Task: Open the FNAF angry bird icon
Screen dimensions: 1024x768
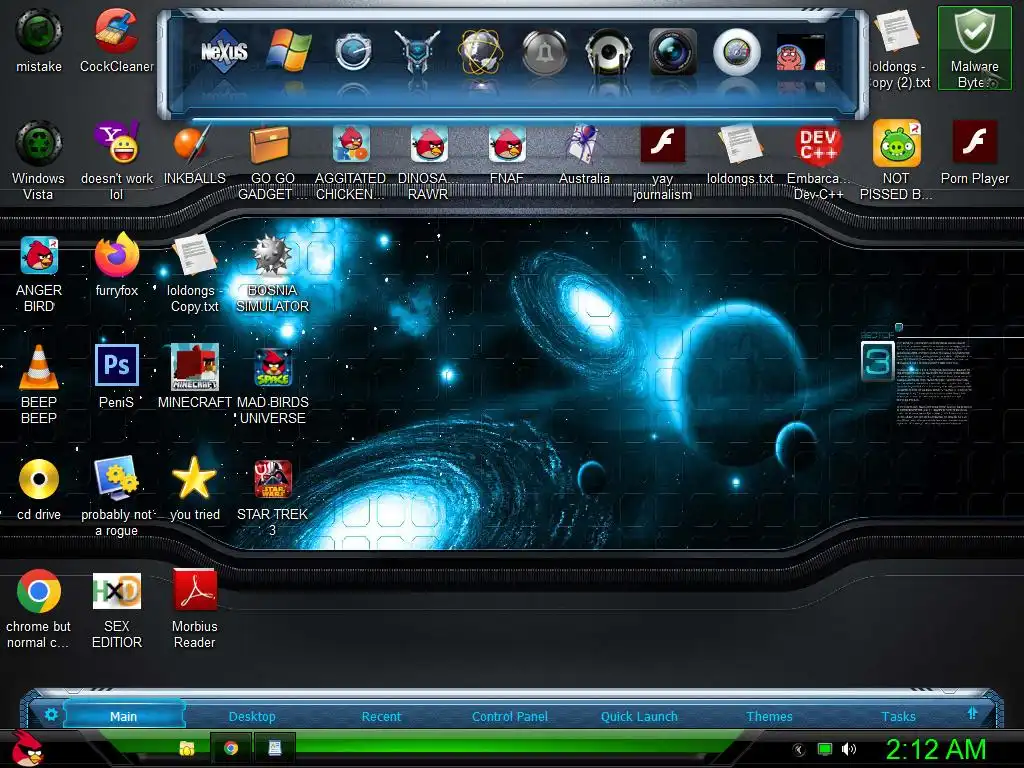Action: click(506, 153)
